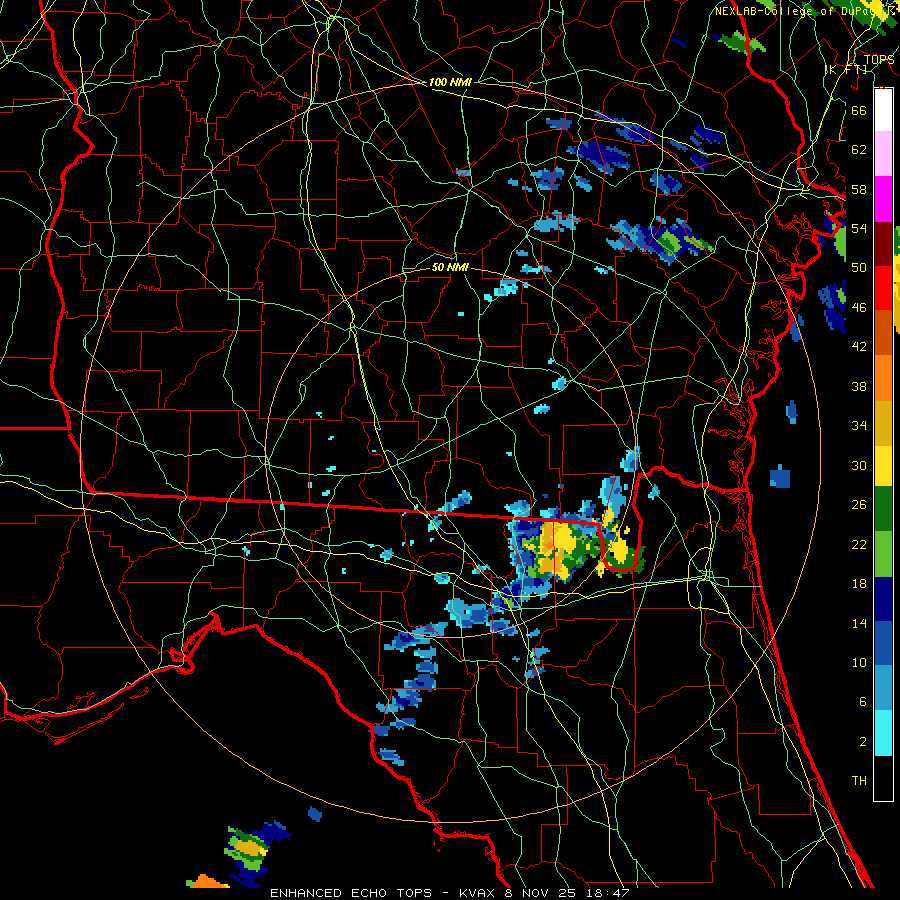Pick the navy blue legend color segment
Viewport: 900px width, 900px height.
point(883,599)
